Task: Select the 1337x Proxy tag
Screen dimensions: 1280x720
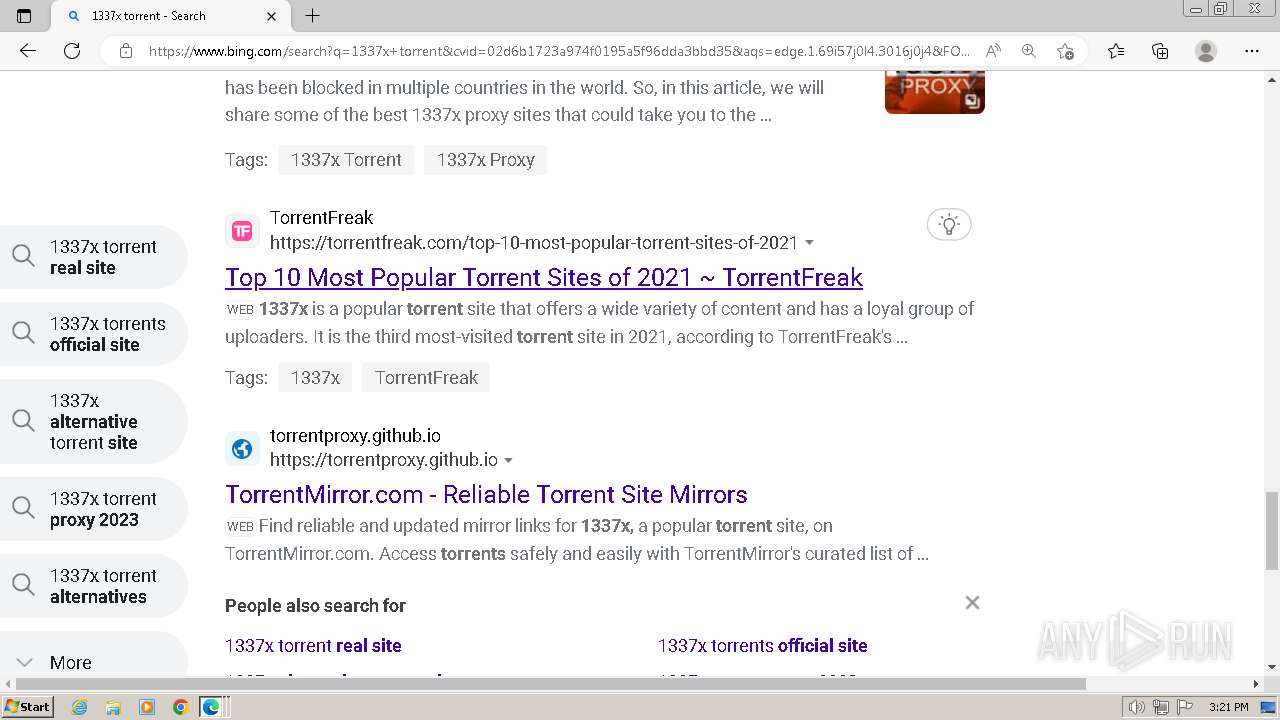Action: [x=485, y=160]
